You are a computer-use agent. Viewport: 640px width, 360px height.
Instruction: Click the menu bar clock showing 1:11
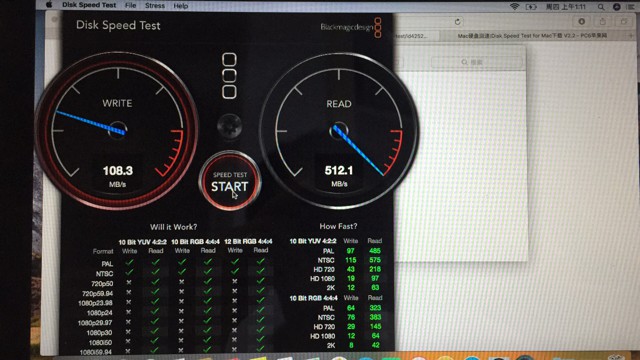pyautogui.click(x=566, y=7)
